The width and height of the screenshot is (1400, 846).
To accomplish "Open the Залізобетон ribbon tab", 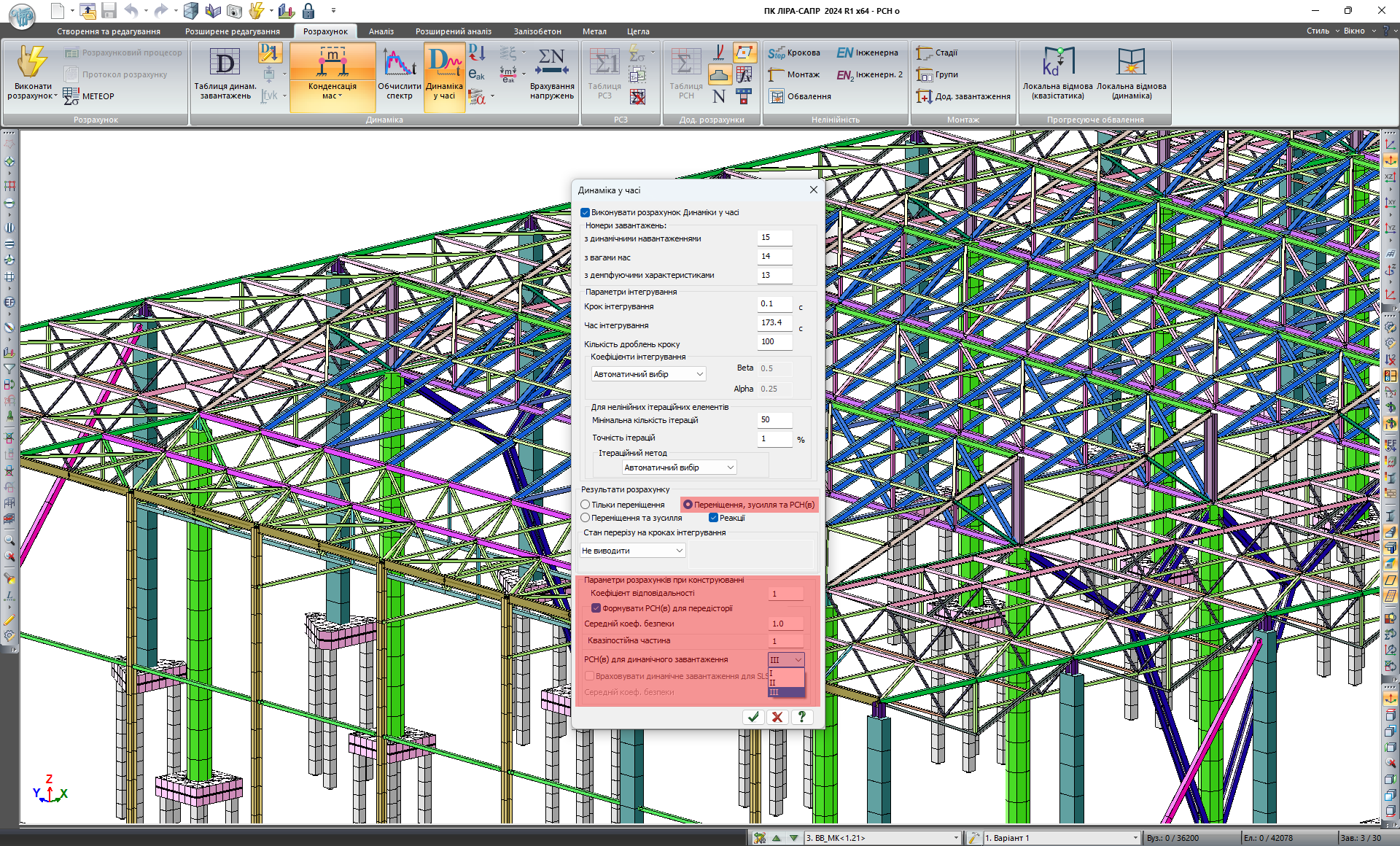I will 537,31.
